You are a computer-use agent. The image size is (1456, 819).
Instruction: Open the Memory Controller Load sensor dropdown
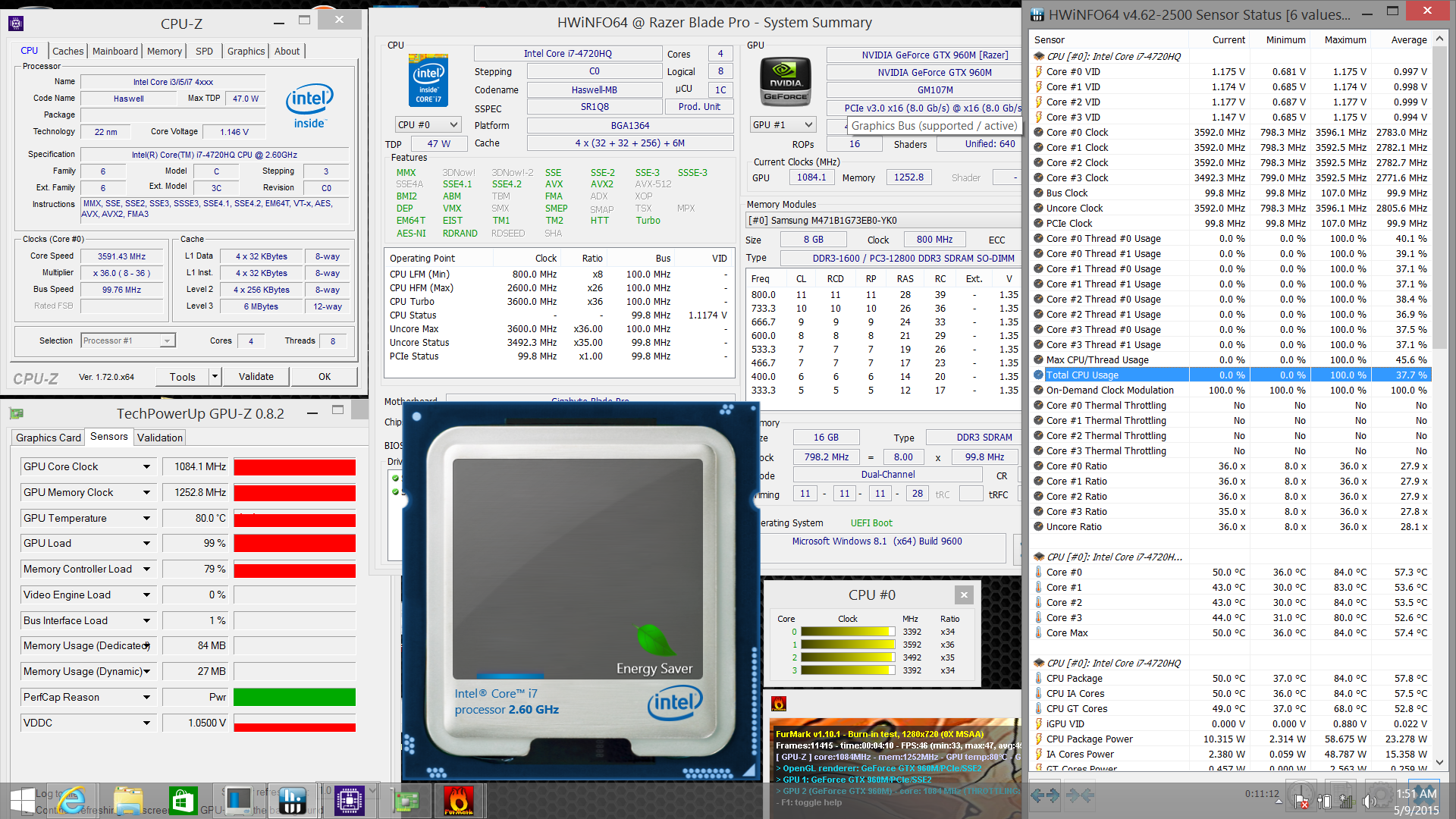146,569
